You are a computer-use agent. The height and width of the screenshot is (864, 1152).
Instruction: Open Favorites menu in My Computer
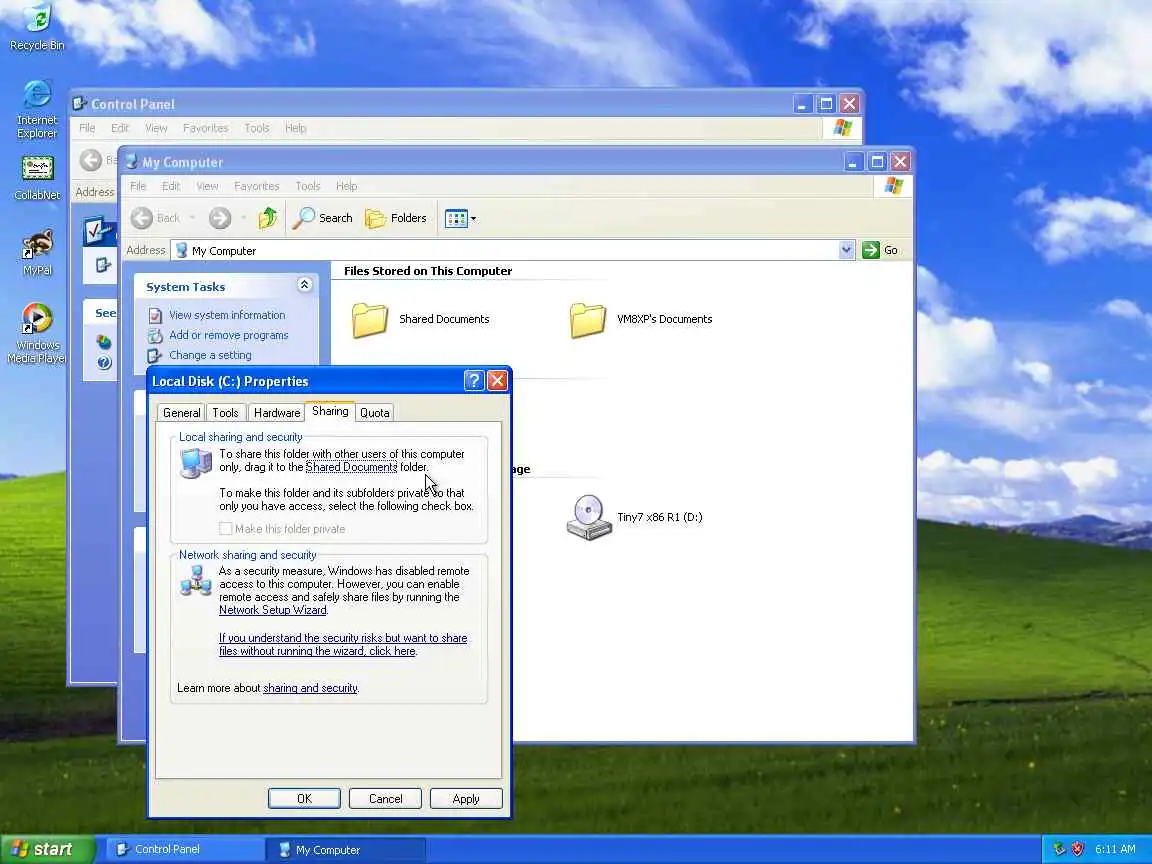pyautogui.click(x=256, y=187)
